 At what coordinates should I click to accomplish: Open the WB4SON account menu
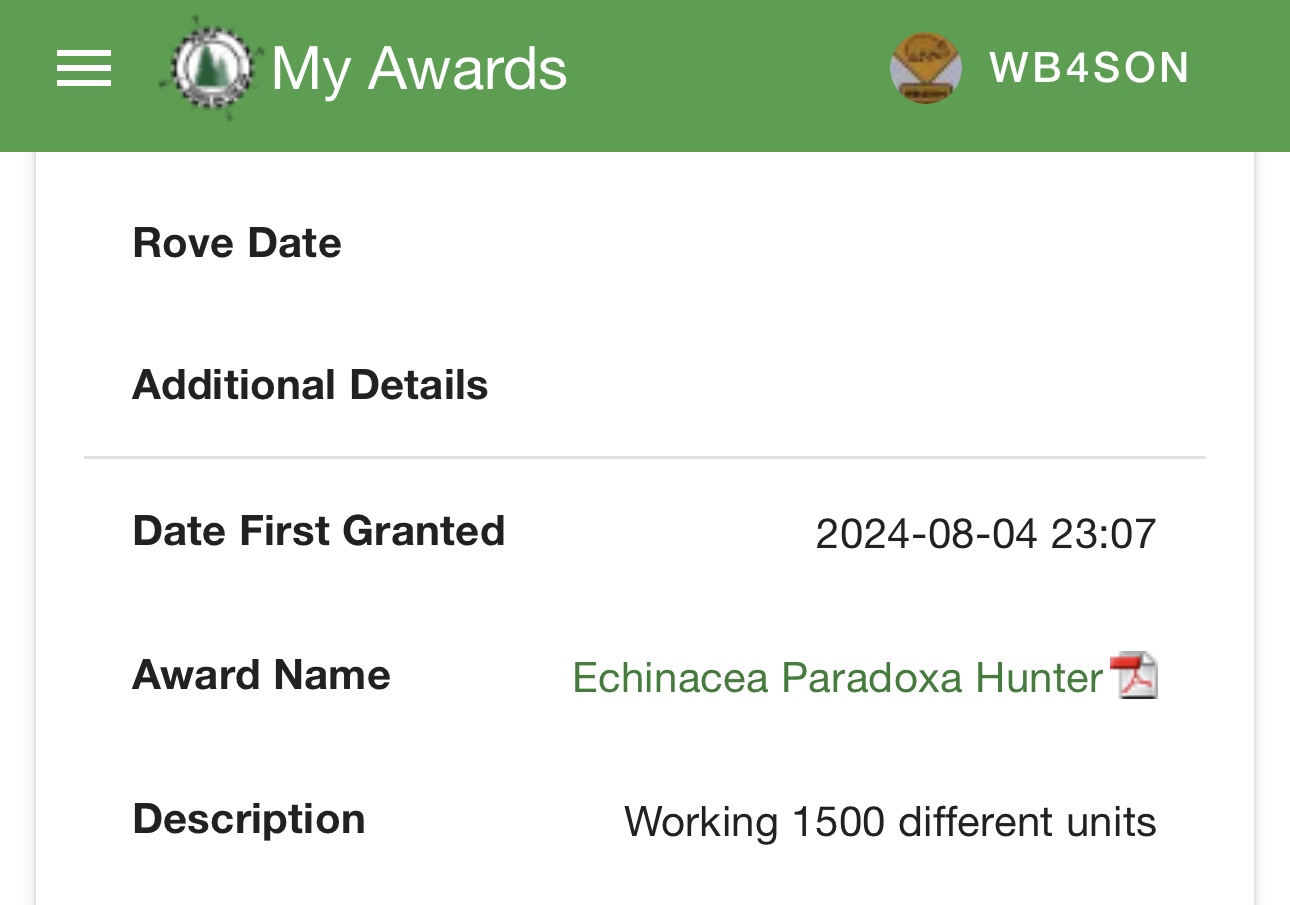pos(1088,68)
